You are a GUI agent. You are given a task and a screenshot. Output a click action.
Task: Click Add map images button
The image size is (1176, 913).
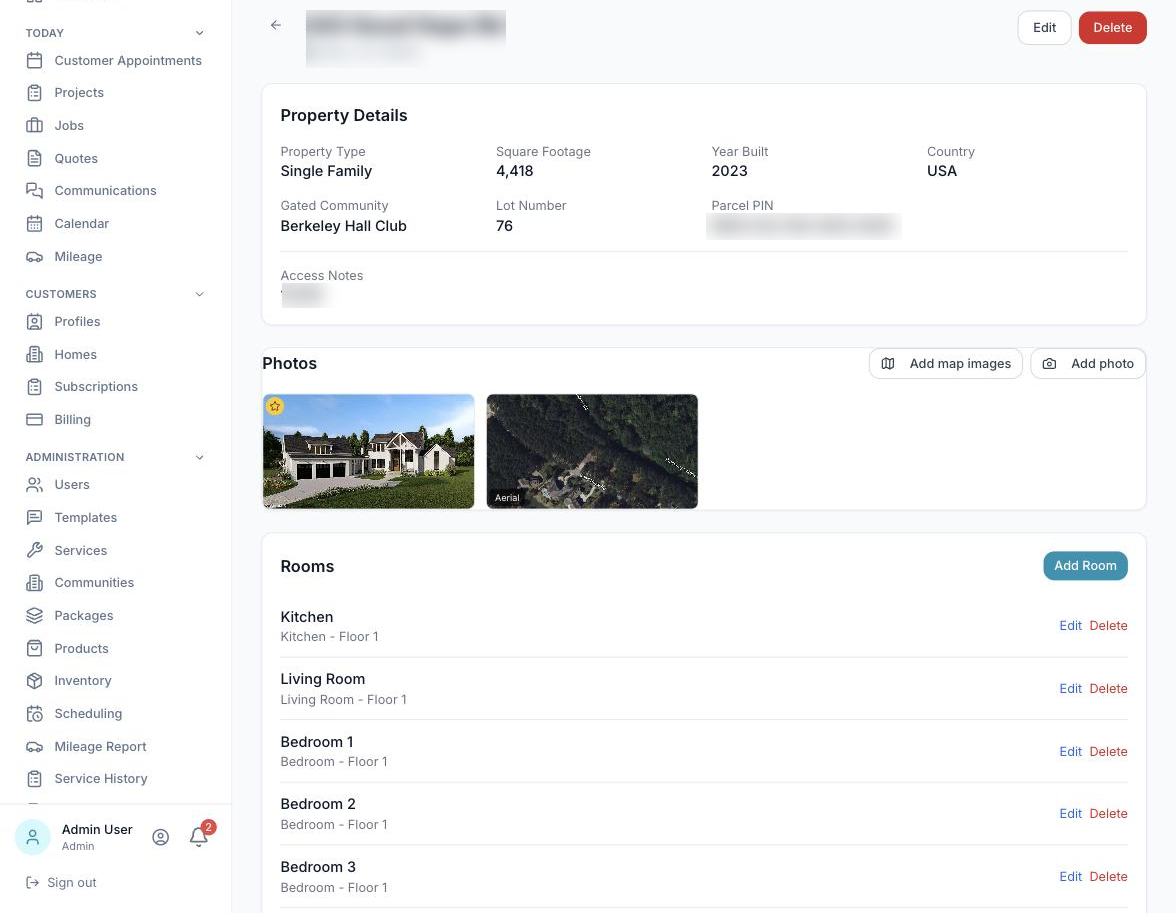coord(946,364)
